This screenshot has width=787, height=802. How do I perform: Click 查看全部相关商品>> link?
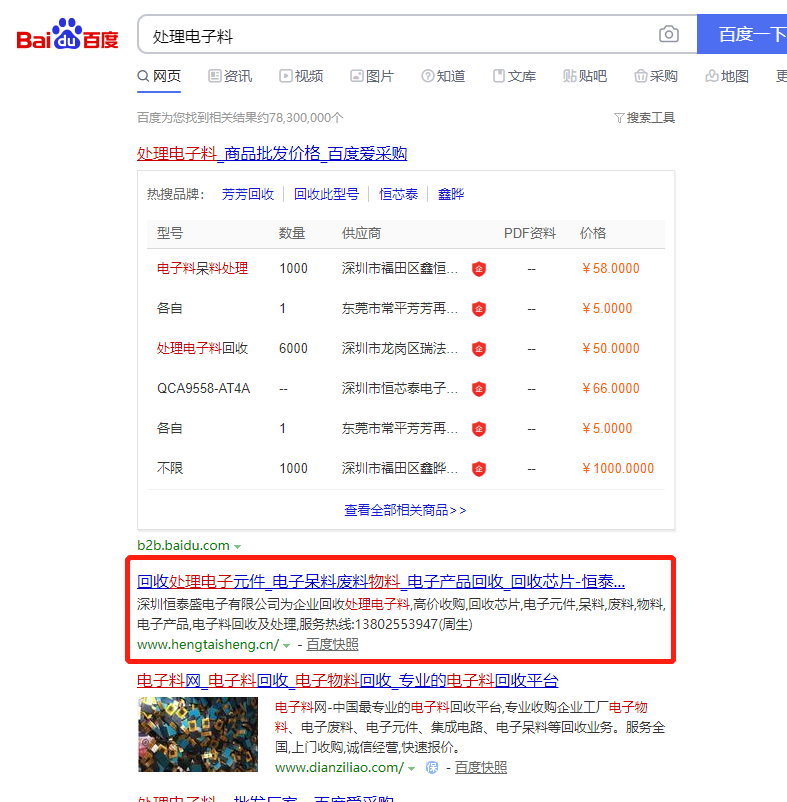405,510
